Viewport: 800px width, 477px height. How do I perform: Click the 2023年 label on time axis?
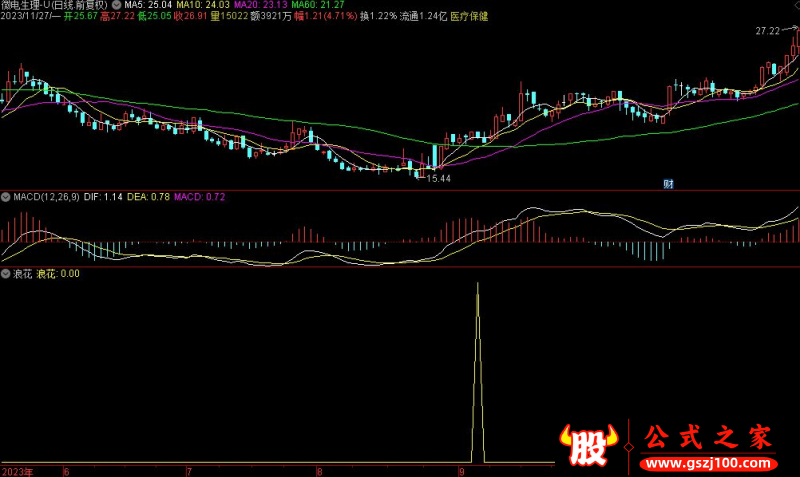pos(17,472)
